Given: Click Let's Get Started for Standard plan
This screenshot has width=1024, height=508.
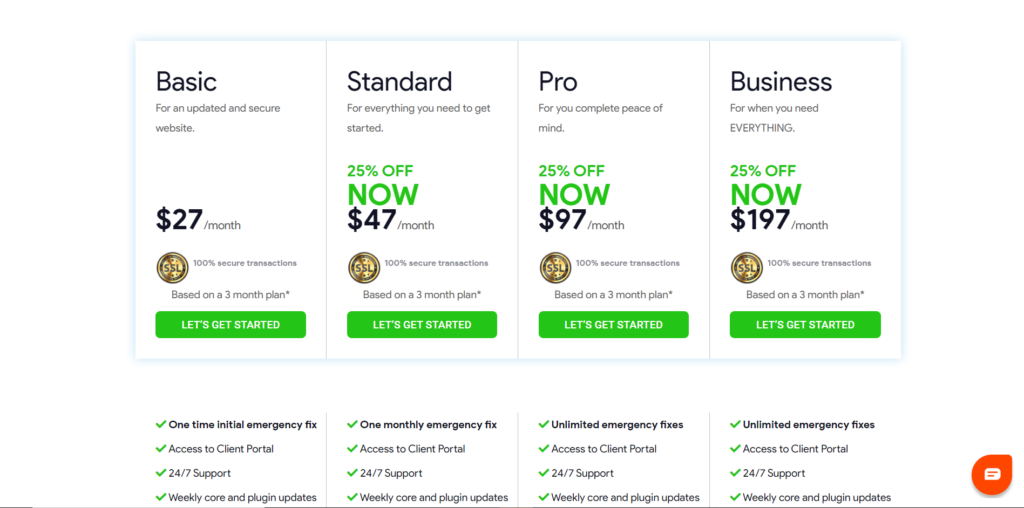Looking at the screenshot, I should (x=422, y=325).
